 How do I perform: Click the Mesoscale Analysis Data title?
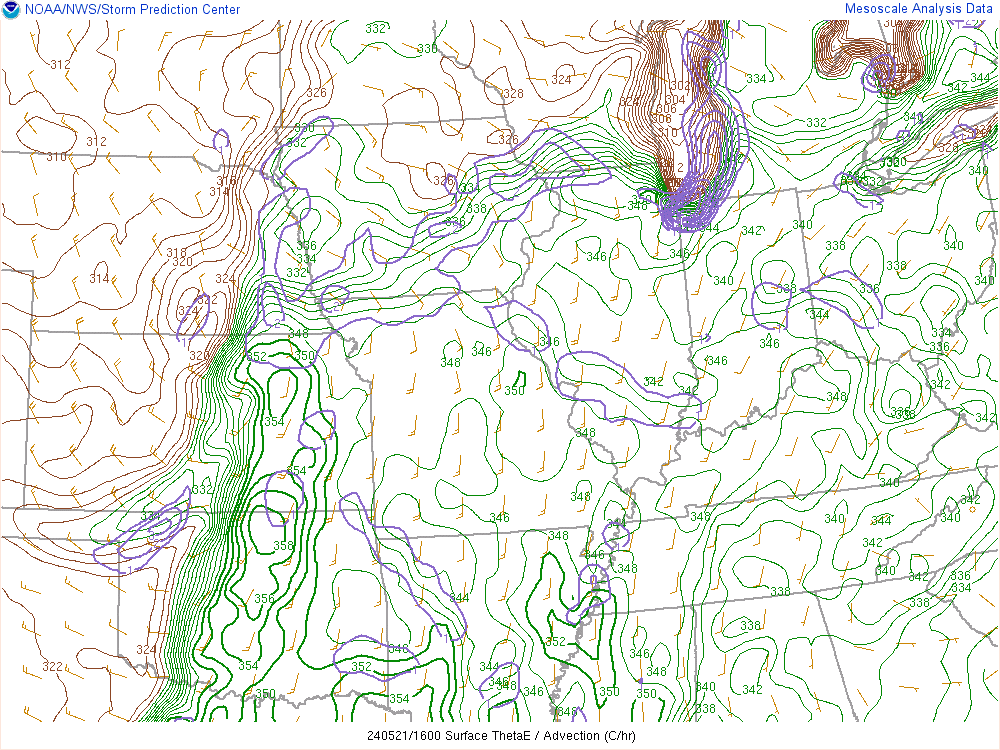[920, 9]
